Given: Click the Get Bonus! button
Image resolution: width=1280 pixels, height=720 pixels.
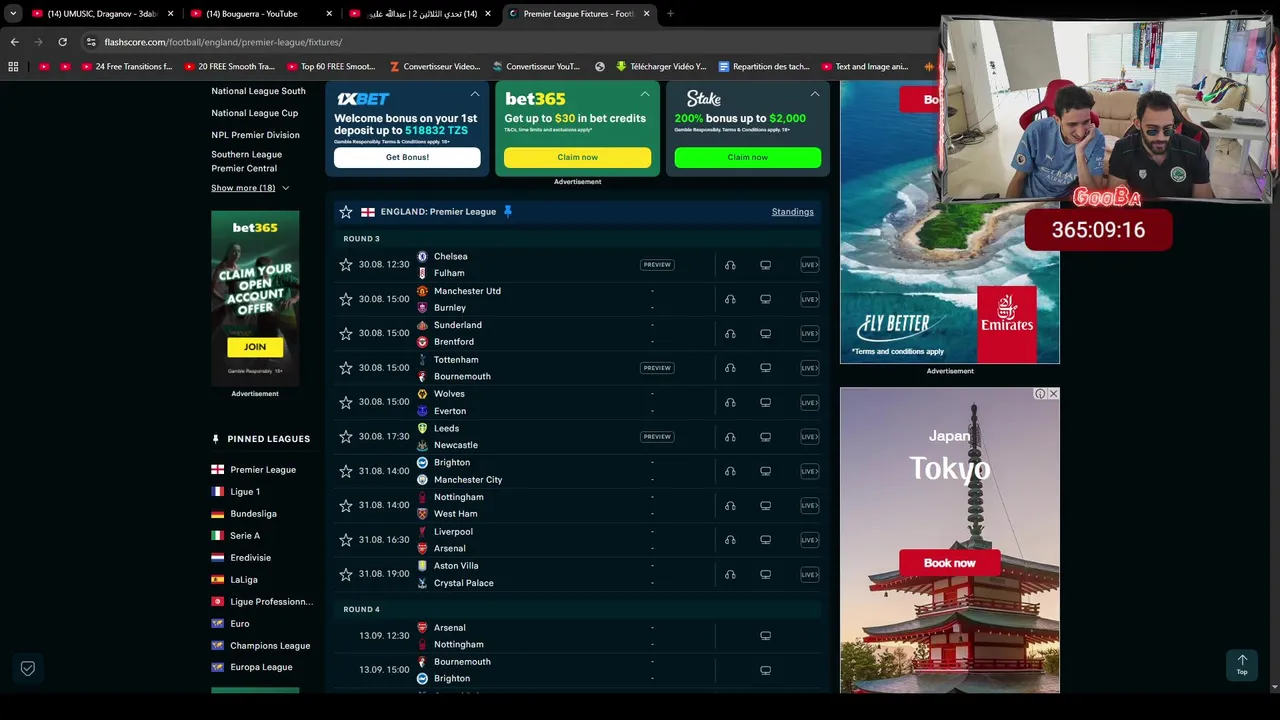Looking at the screenshot, I should click(x=407, y=157).
